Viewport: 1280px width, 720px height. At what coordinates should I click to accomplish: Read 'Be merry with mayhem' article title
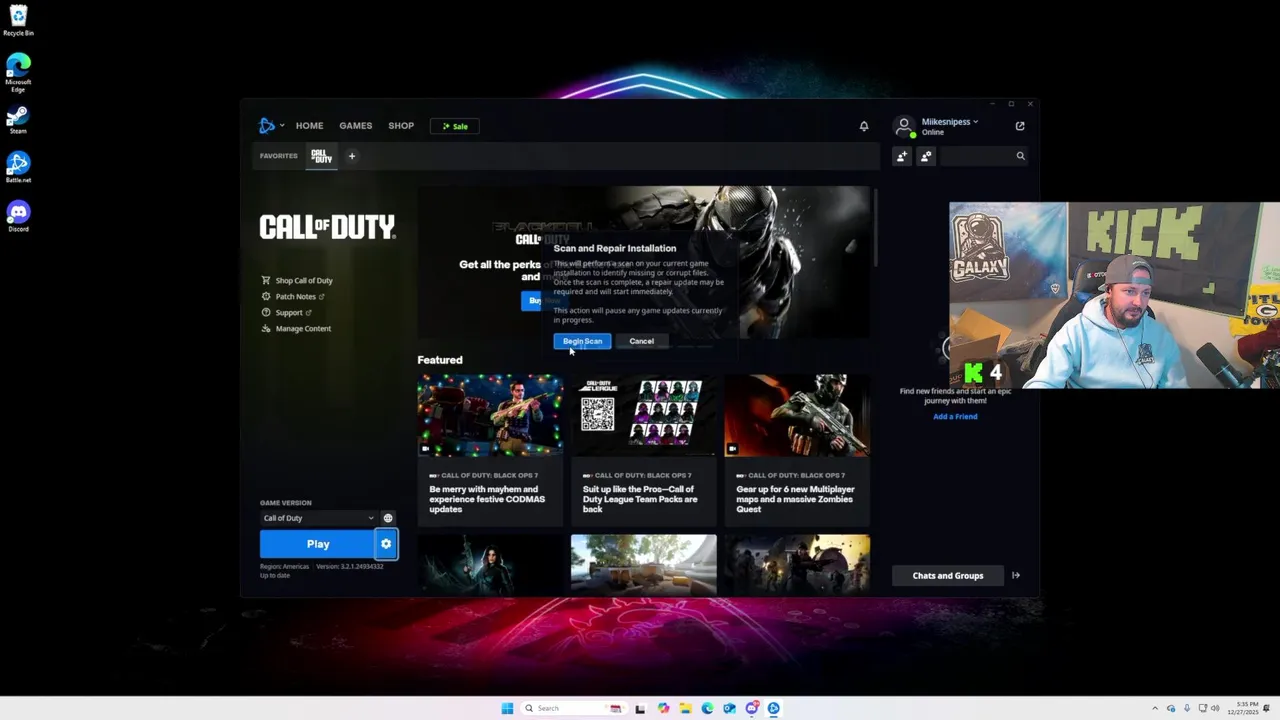(x=487, y=499)
